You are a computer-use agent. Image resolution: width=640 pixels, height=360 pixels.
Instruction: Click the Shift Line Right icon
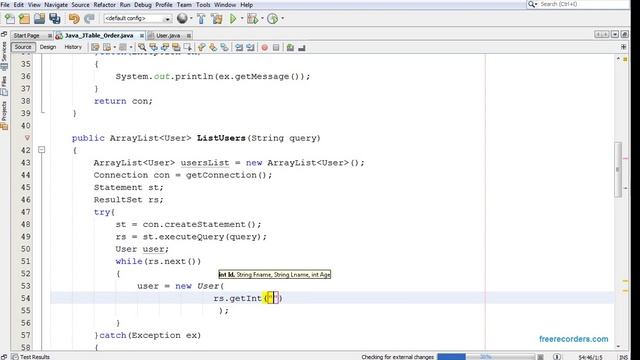250,48
